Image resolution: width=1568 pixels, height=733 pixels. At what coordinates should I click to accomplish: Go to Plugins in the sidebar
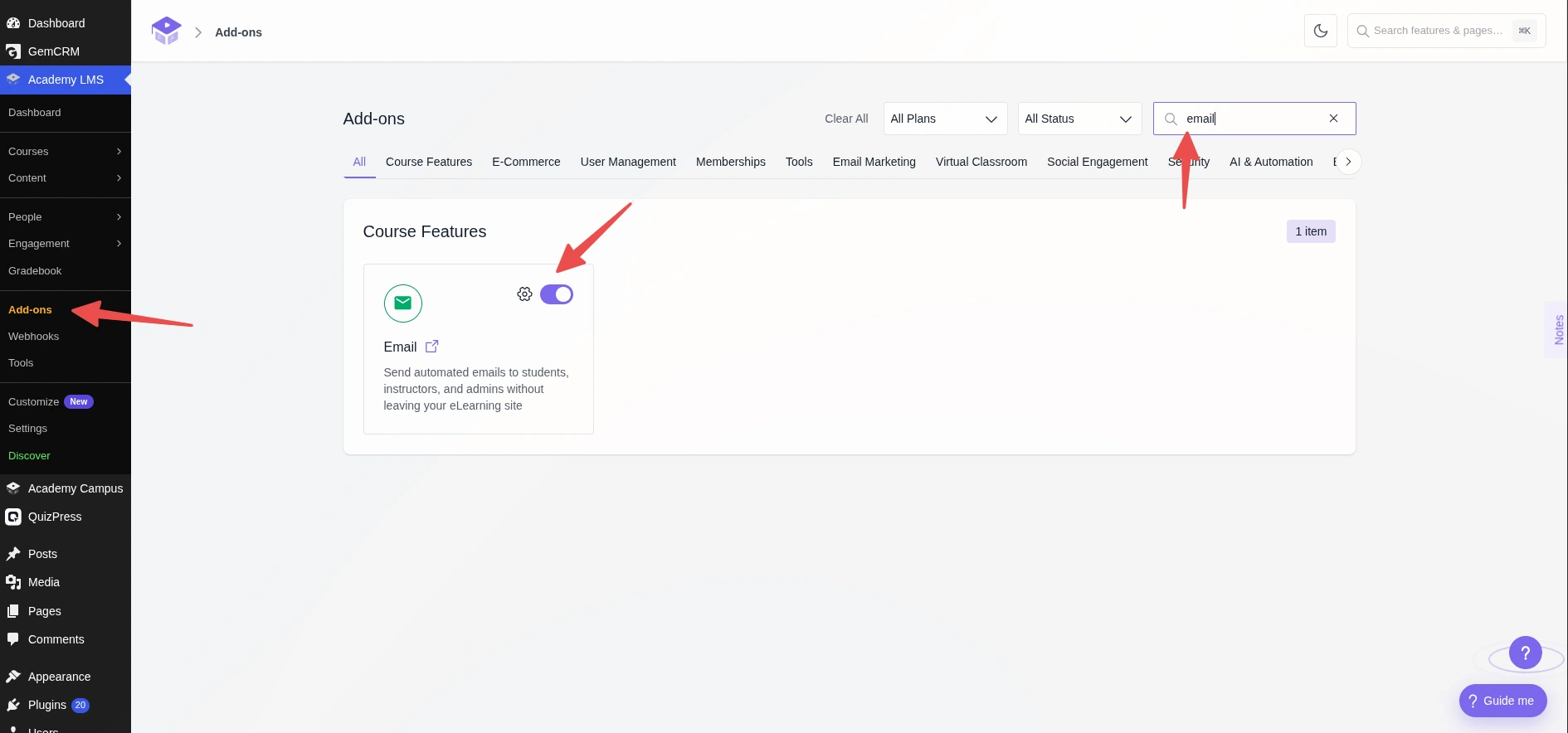[66, 705]
